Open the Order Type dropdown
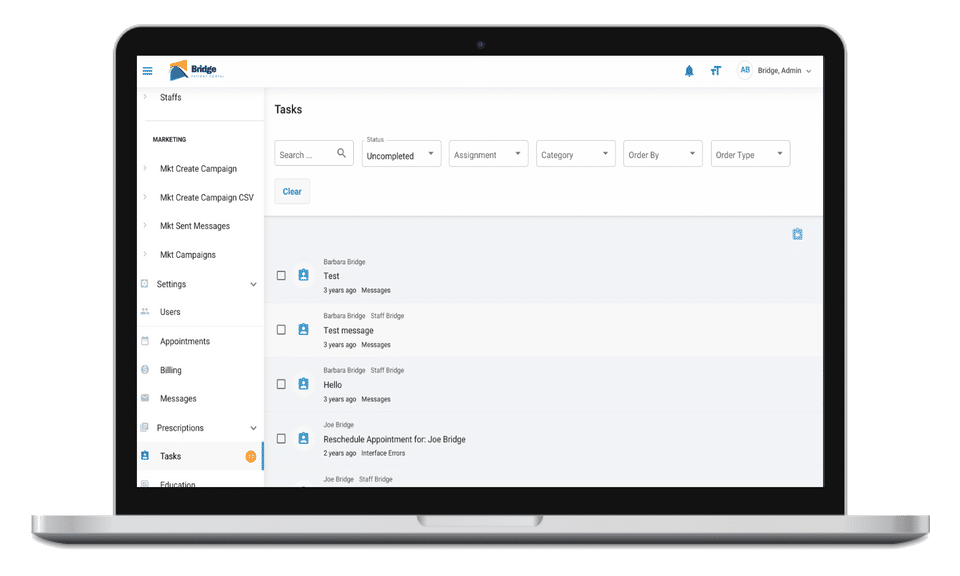Screen dimensions: 960x576 point(750,154)
